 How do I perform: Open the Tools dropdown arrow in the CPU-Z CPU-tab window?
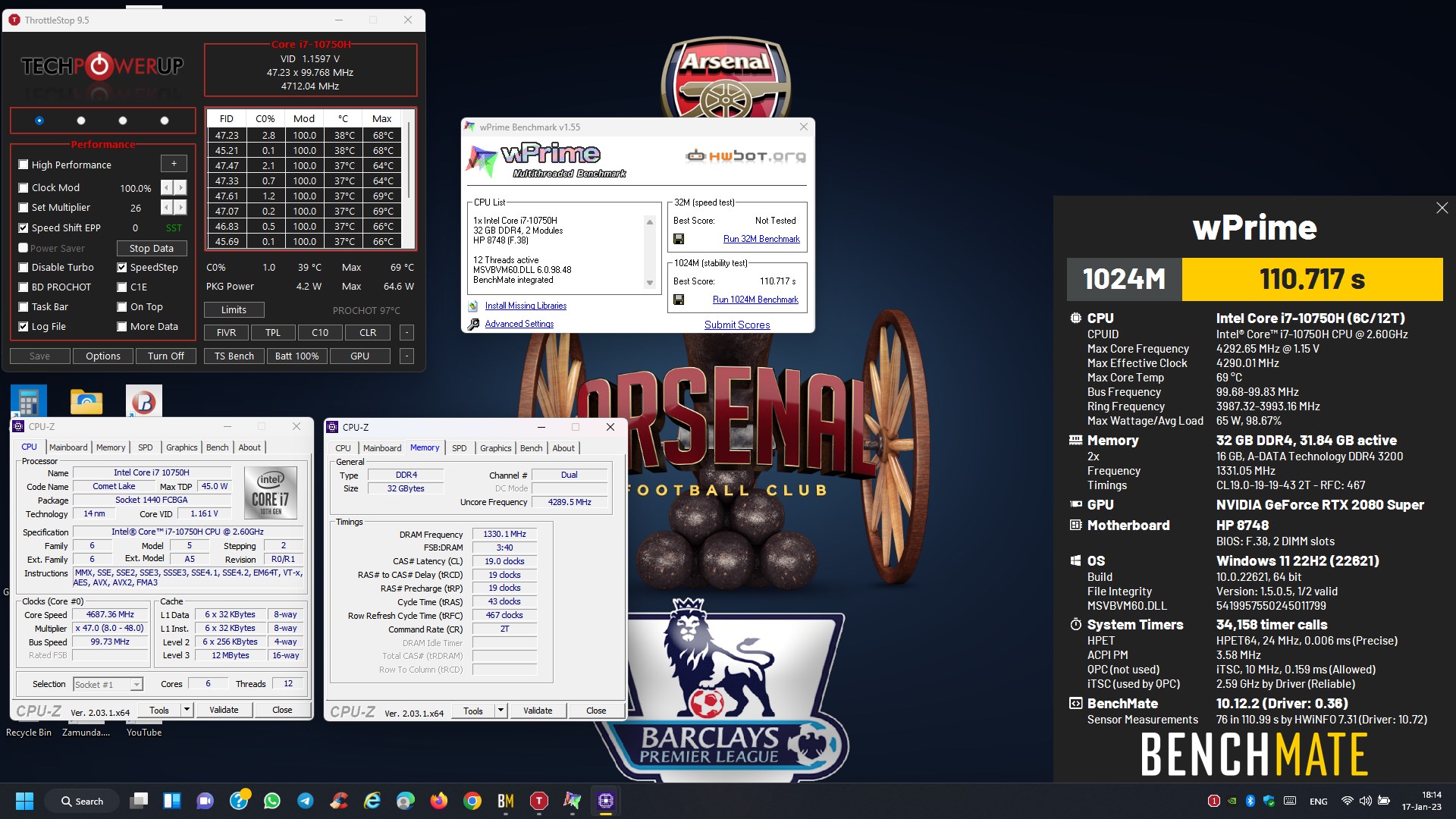[187, 710]
